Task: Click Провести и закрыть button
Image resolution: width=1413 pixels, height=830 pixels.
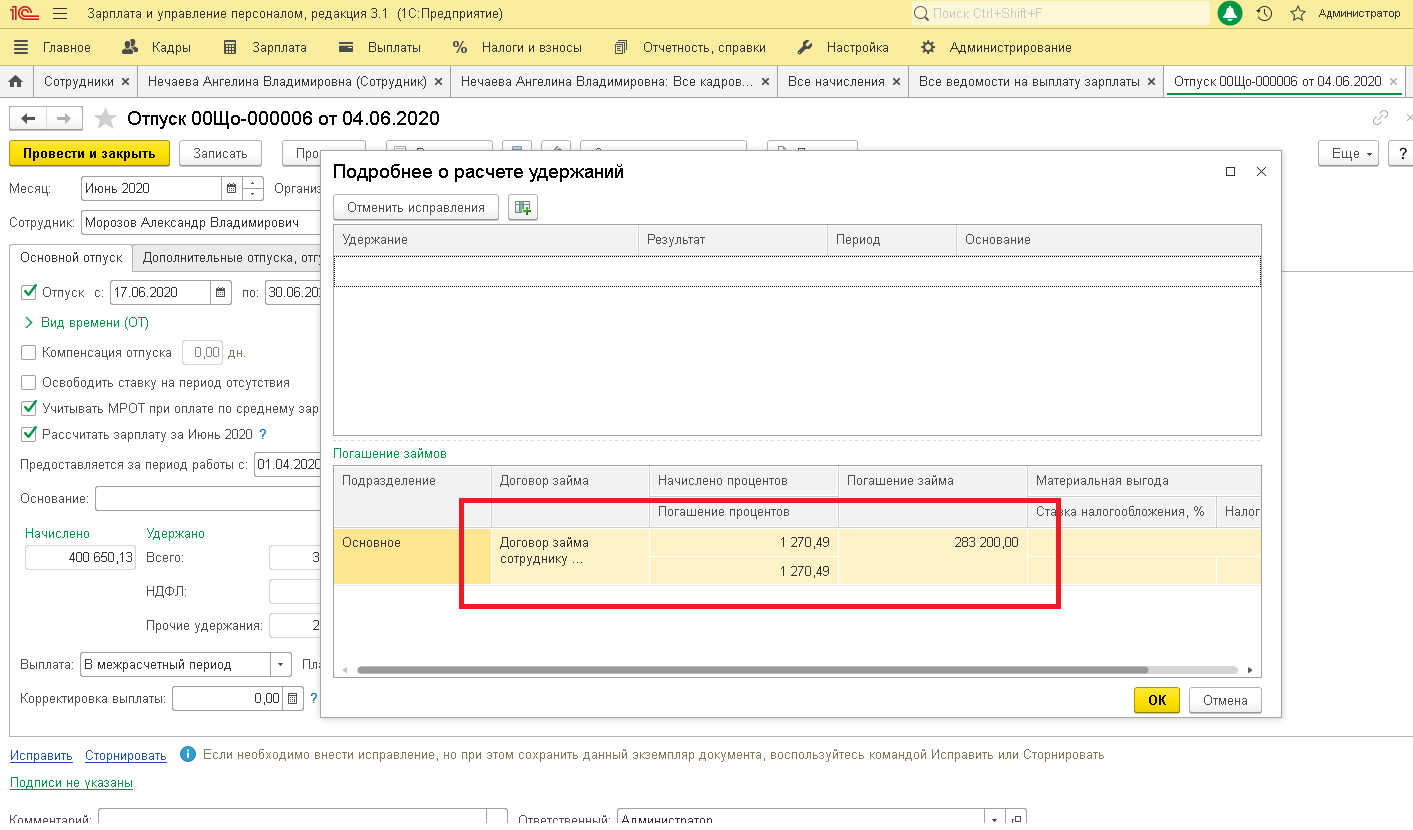Action: 89,154
